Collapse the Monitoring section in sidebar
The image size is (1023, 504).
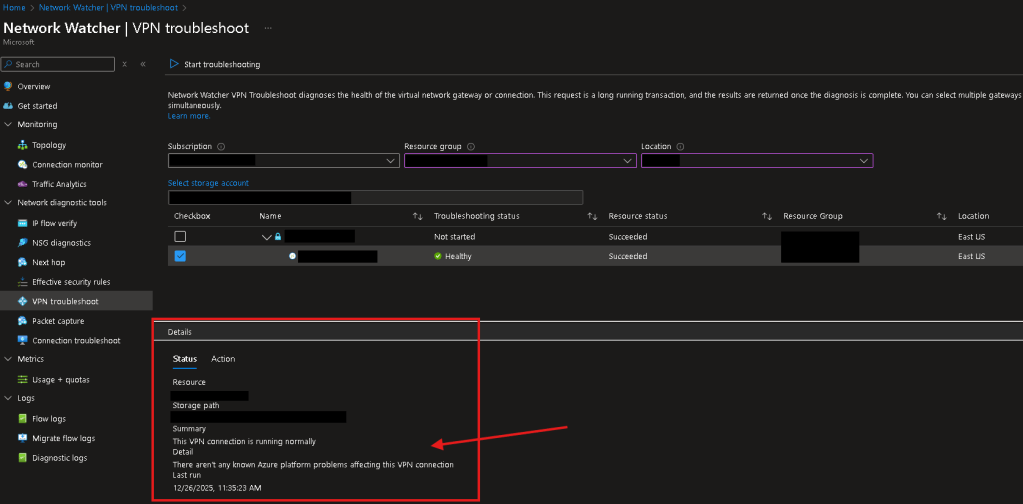click(x=8, y=125)
